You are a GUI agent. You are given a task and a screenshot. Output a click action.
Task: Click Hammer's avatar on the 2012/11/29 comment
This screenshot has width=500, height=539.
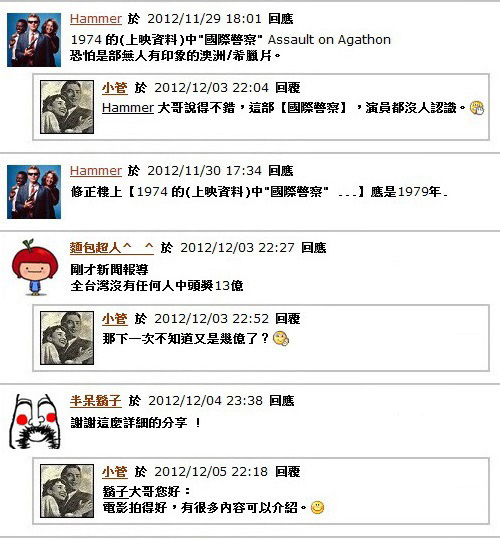pyautogui.click(x=34, y=40)
